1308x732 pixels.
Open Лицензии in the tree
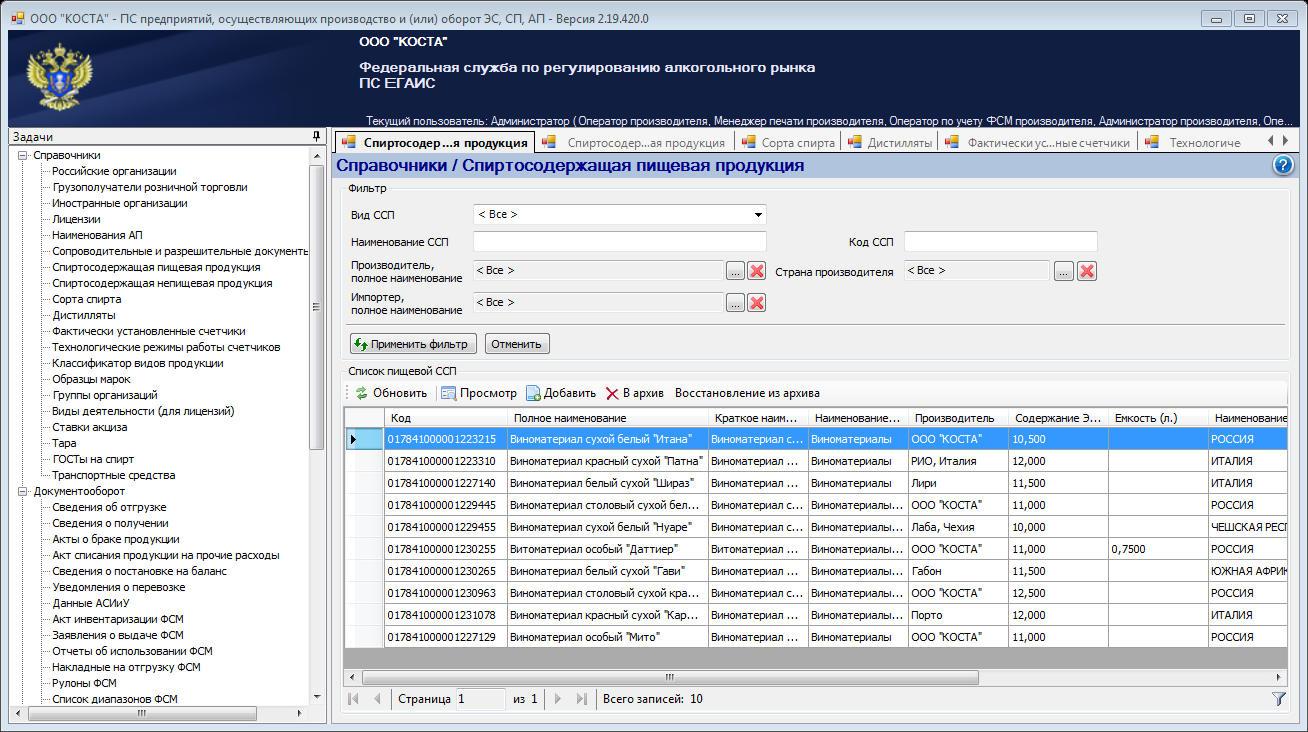[x=76, y=219]
